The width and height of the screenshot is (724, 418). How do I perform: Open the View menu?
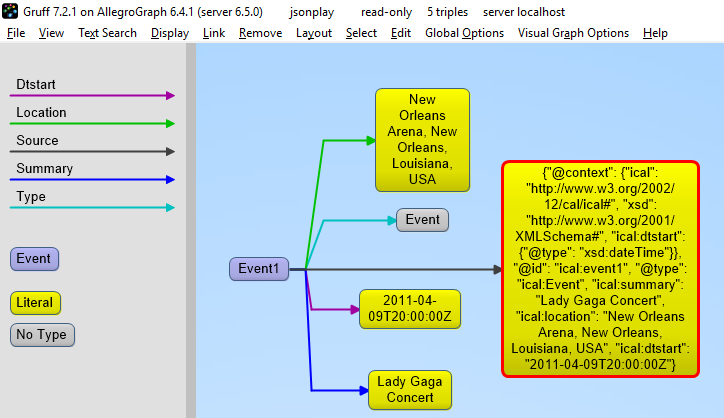pos(51,33)
